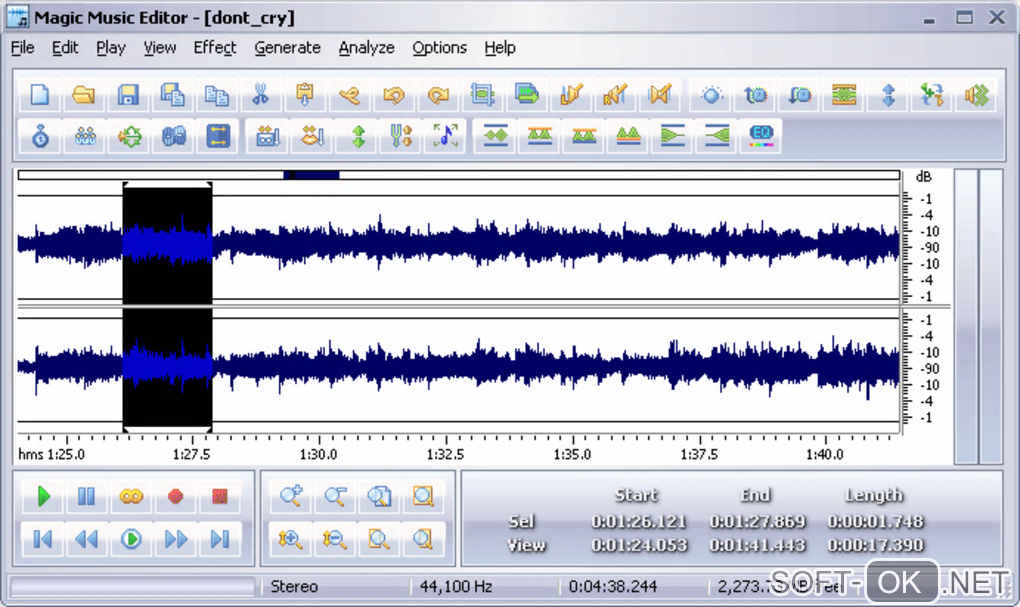Viewport: 1020px width, 607px height.
Task: Click the magnifier over document zoom icon
Action: pos(379,496)
